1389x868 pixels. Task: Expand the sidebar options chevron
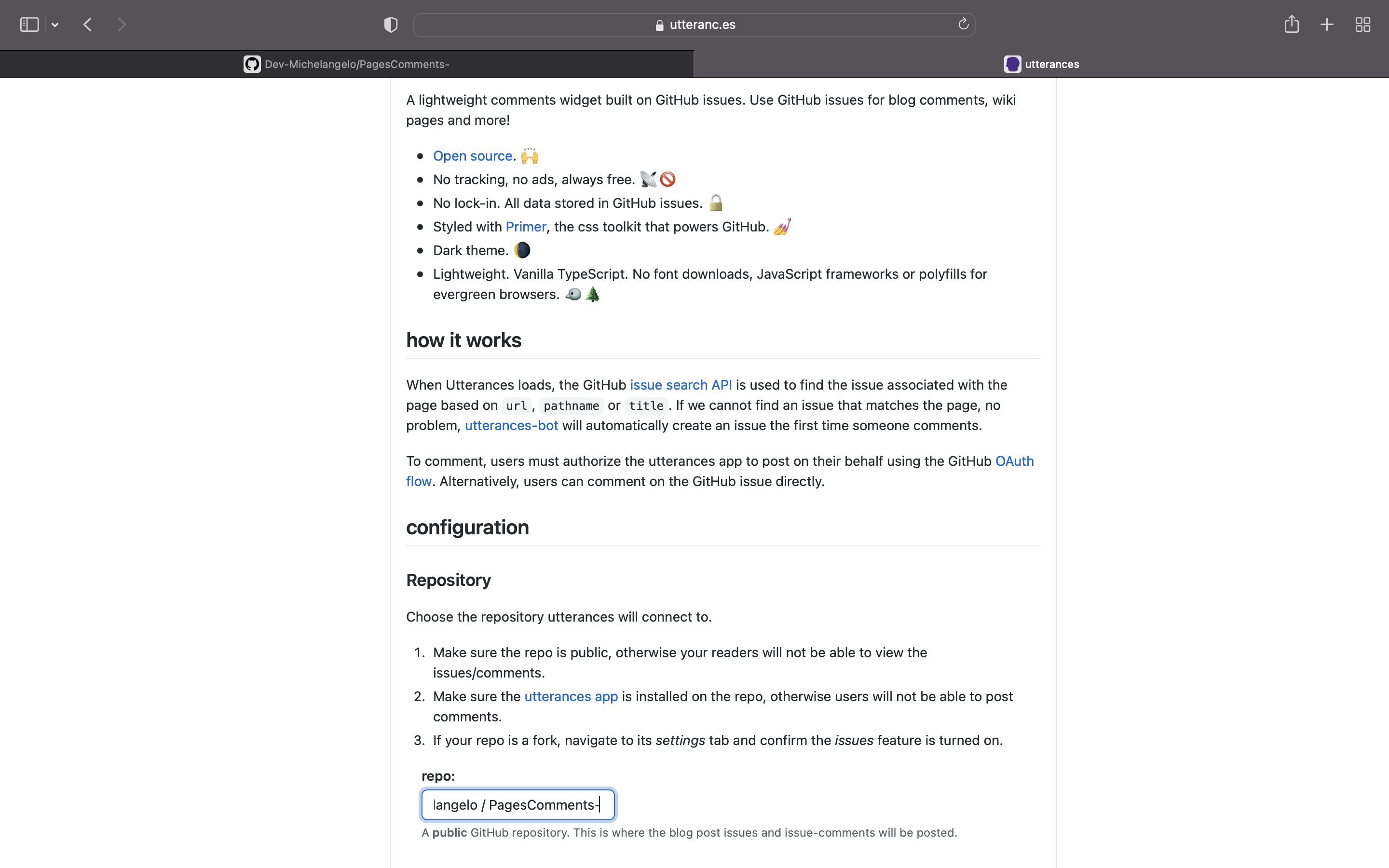tap(55, 25)
